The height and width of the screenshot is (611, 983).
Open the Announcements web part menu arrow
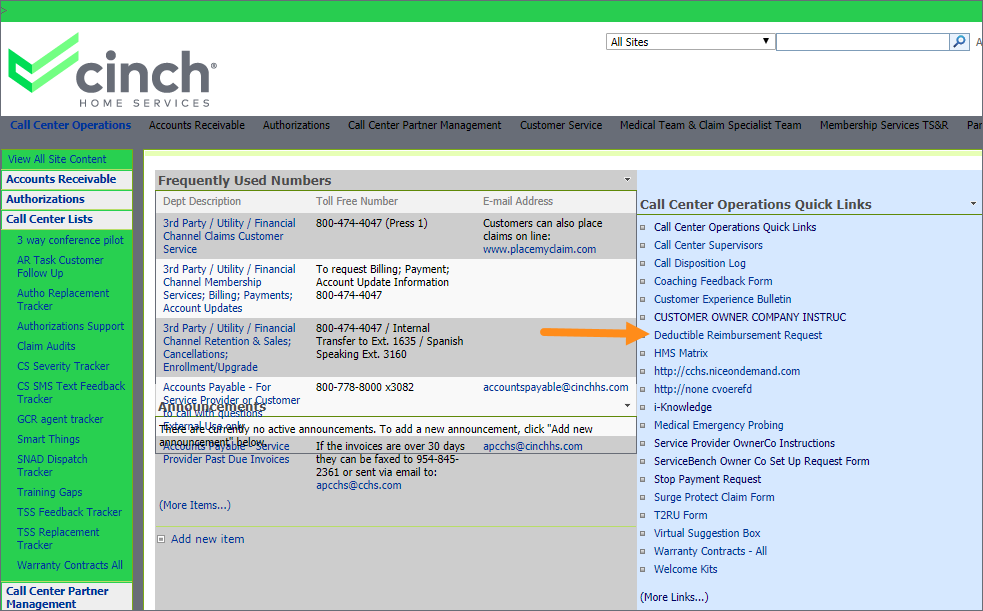click(628, 406)
